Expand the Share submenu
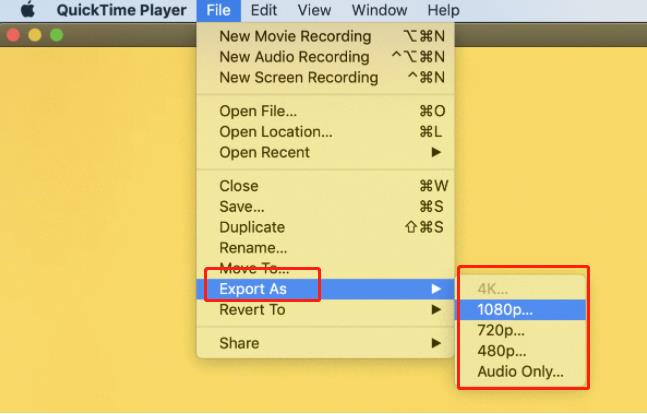647x414 pixels. (x=326, y=343)
